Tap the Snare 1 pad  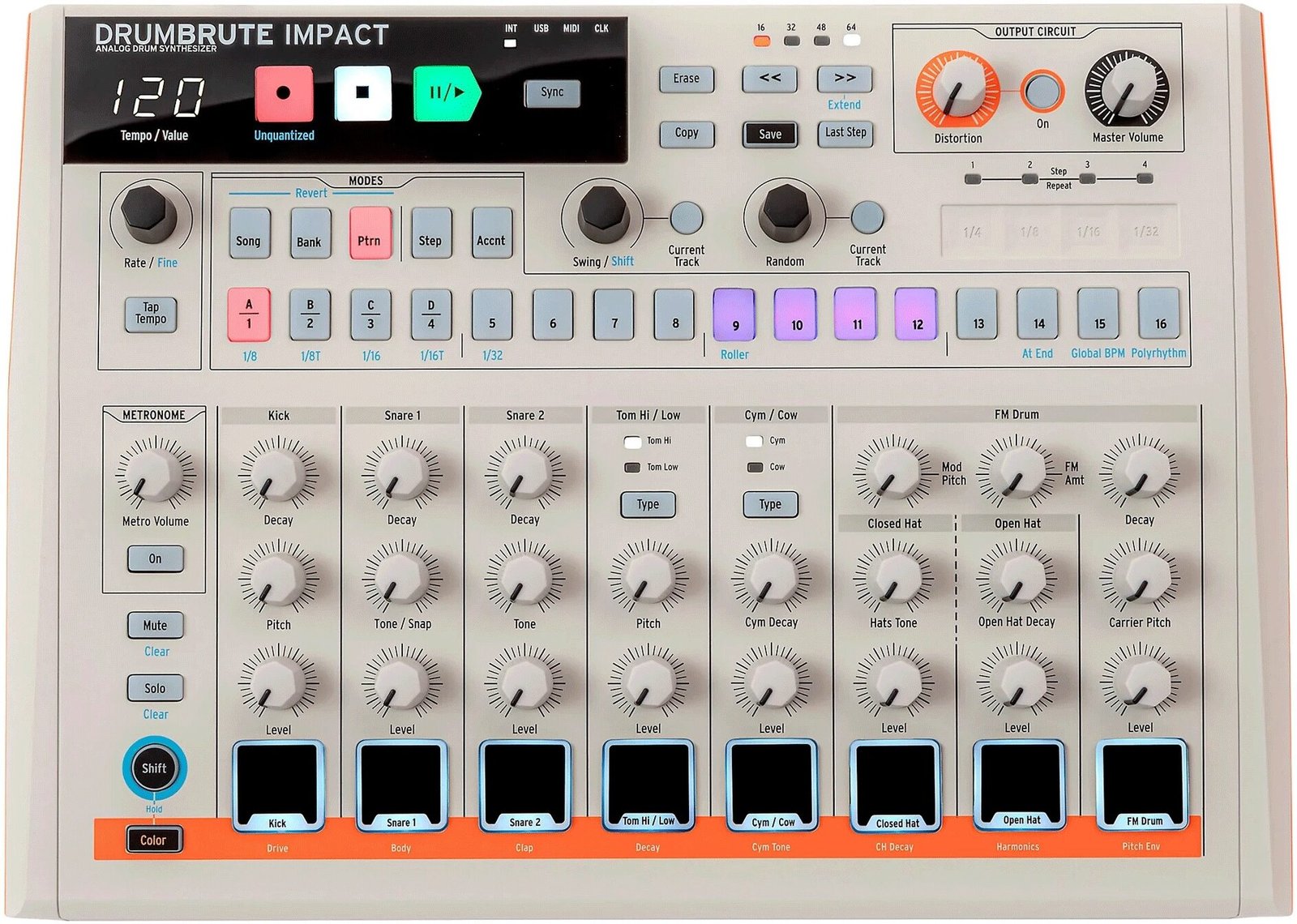pyautogui.click(x=400, y=782)
